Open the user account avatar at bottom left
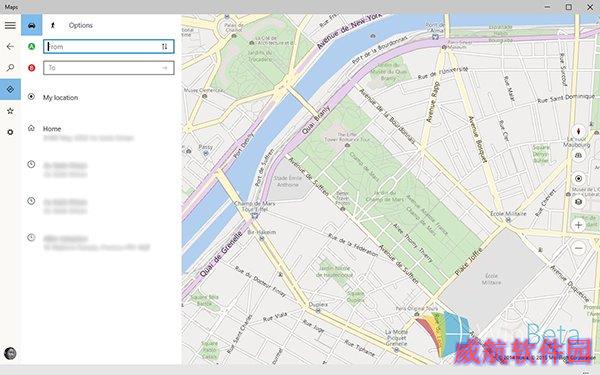Viewport: 600px width, 375px height. (x=10, y=353)
